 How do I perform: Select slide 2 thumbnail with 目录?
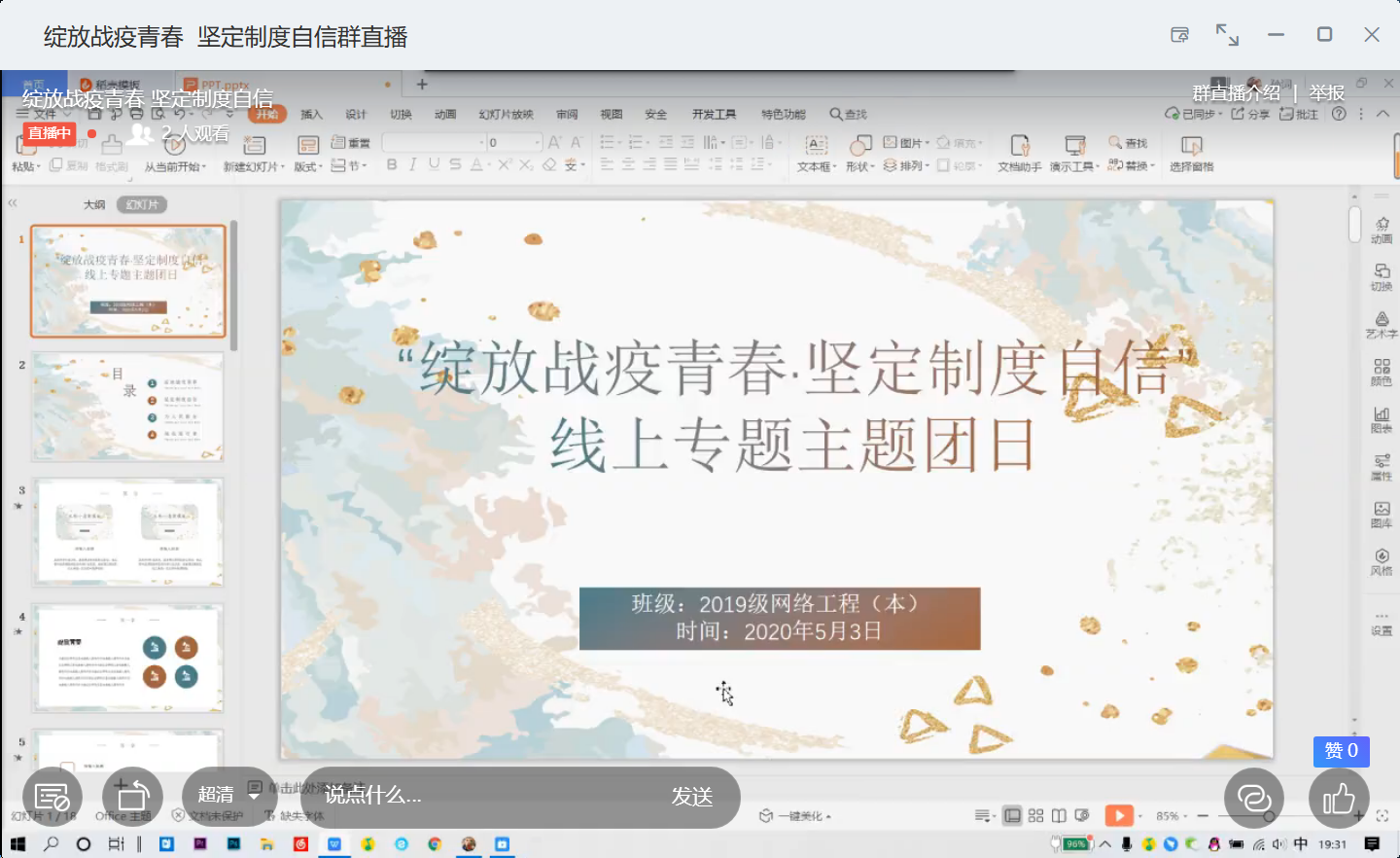(x=128, y=407)
